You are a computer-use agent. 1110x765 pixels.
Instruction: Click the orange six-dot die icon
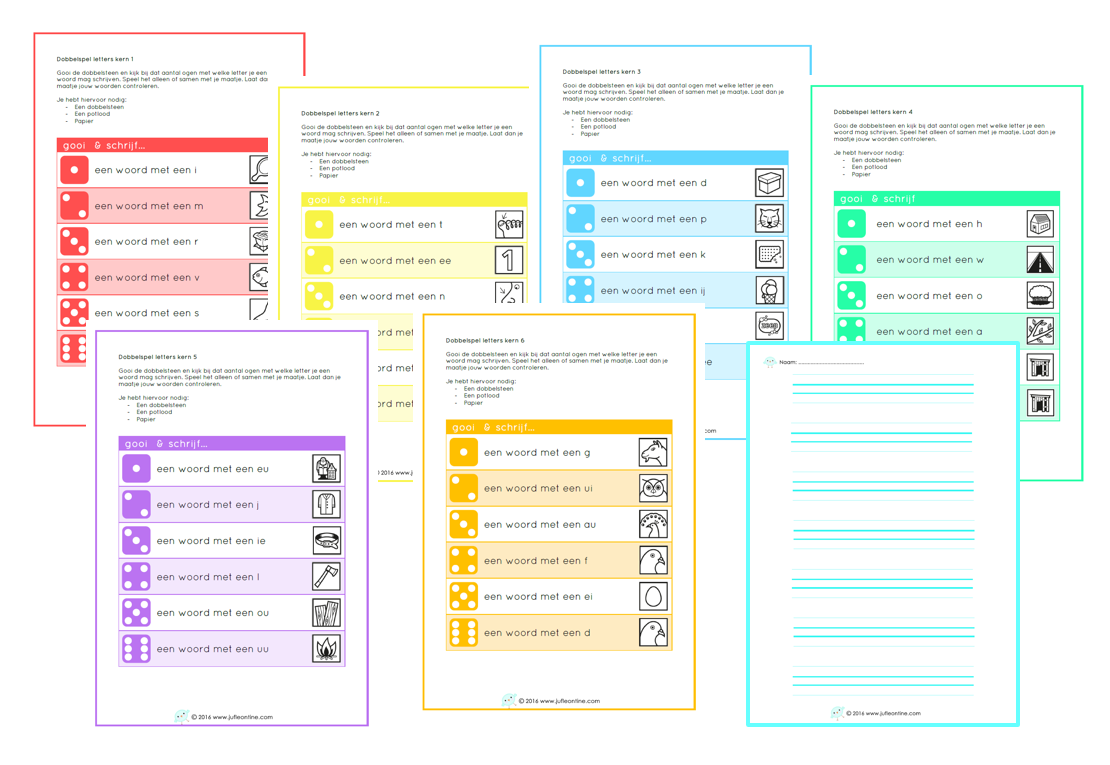point(463,633)
